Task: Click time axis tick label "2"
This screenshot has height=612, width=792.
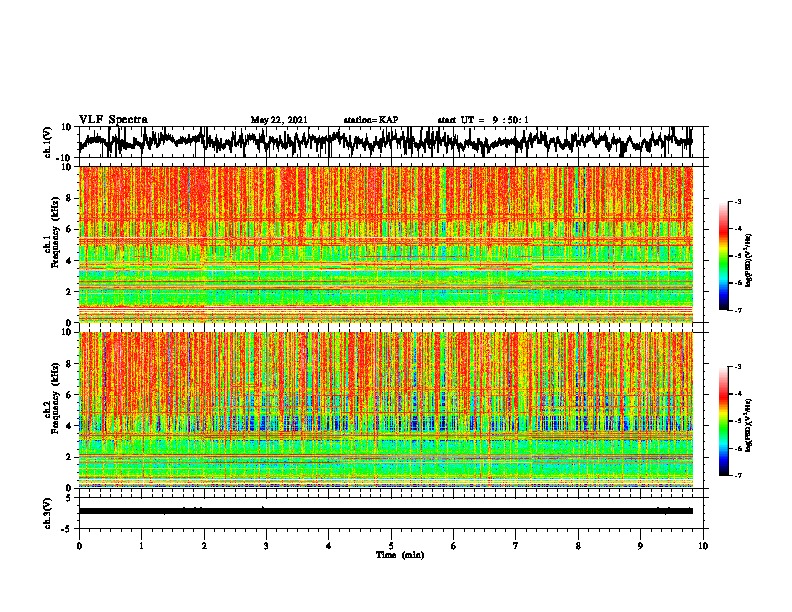Action: pos(204,546)
